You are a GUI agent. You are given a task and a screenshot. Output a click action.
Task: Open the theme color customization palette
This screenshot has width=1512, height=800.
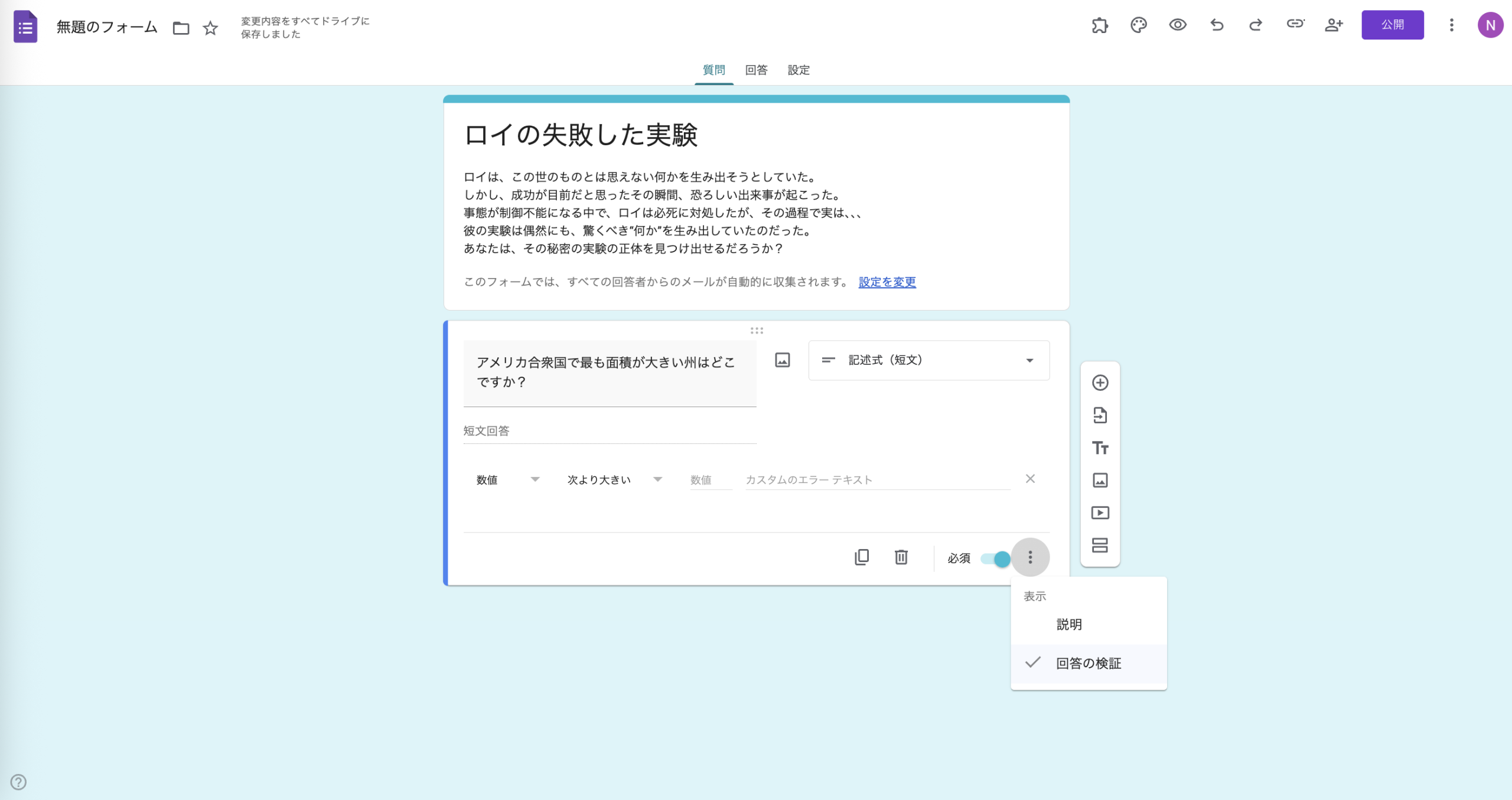click(1139, 25)
